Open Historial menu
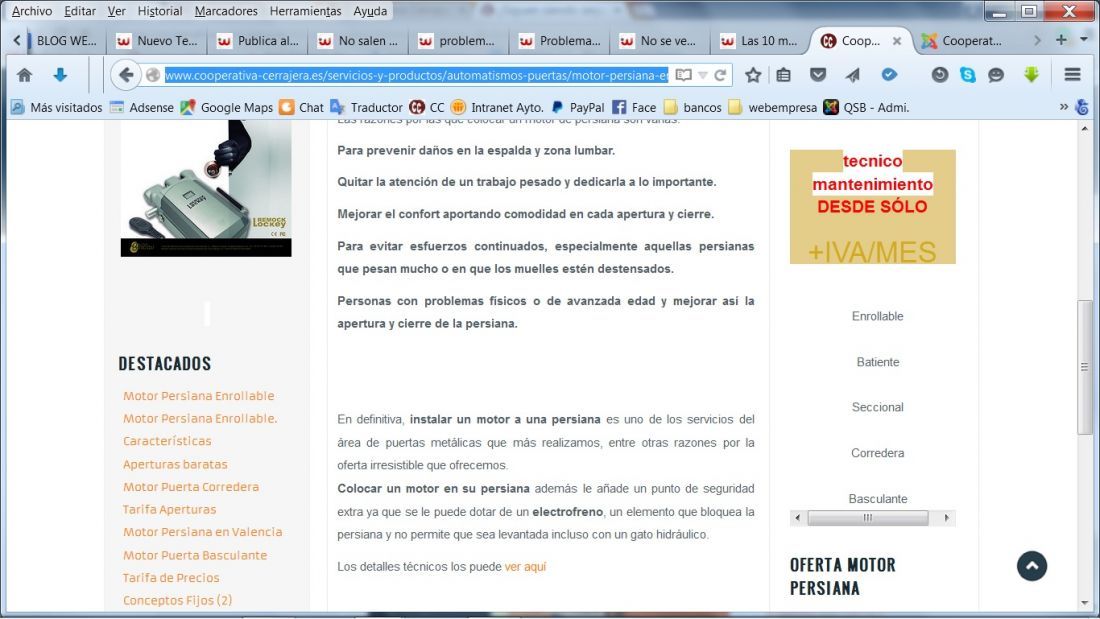The image size is (1100, 619). coord(160,11)
